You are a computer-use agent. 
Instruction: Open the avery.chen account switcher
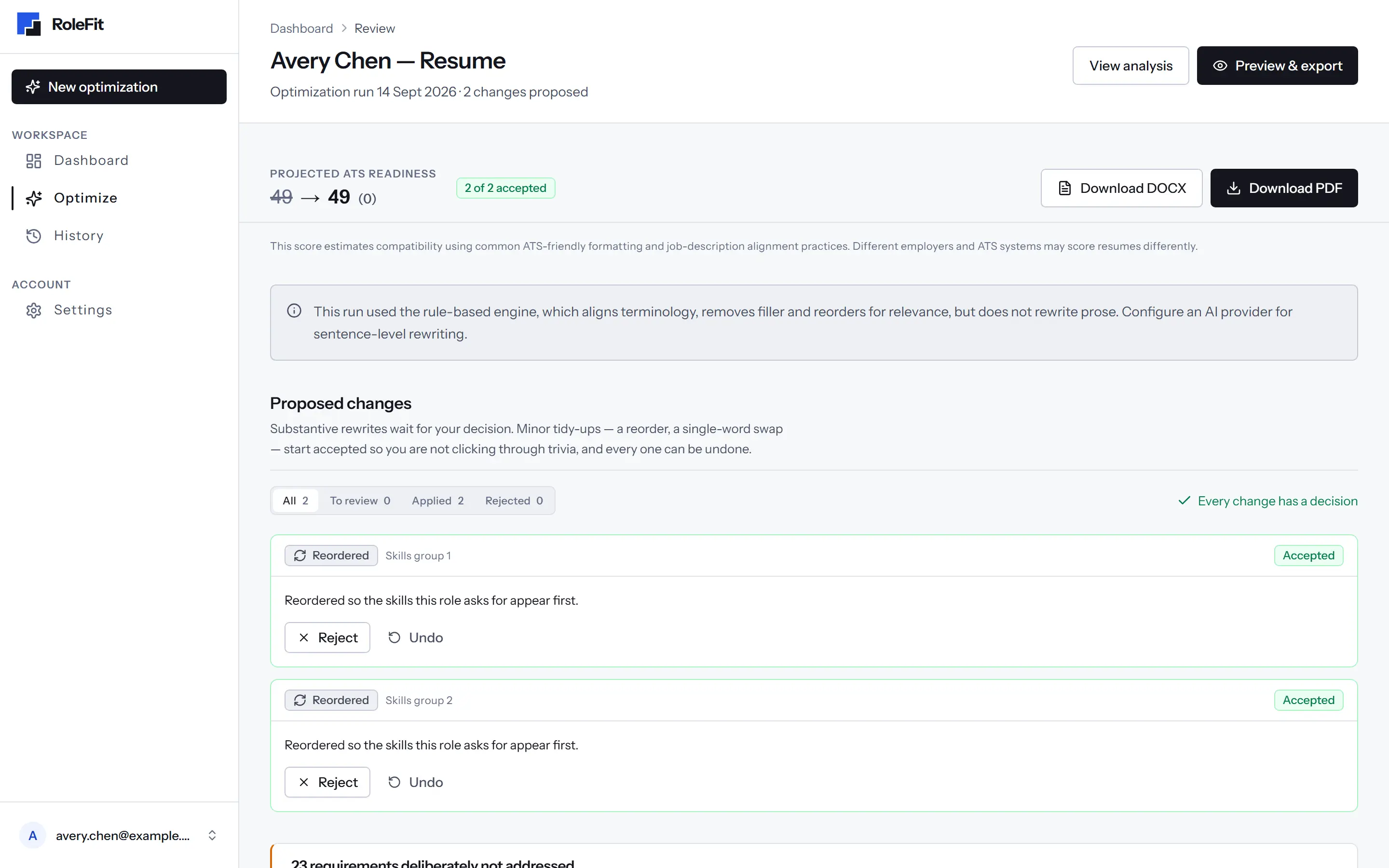(x=119, y=835)
